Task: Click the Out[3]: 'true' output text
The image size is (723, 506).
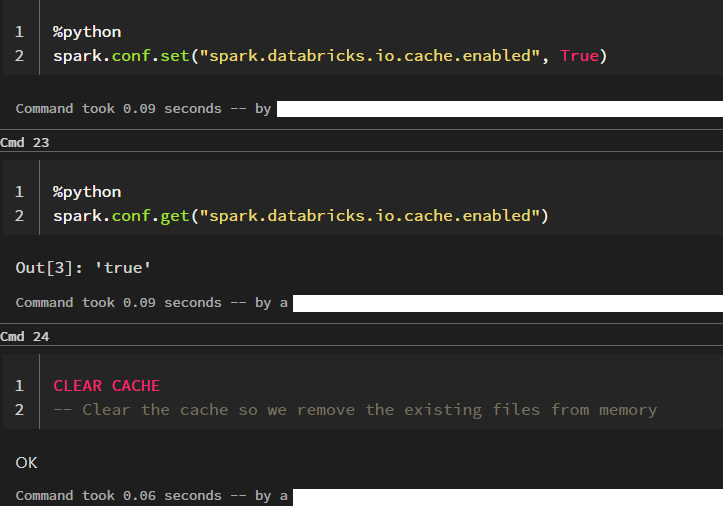Action: tap(83, 268)
